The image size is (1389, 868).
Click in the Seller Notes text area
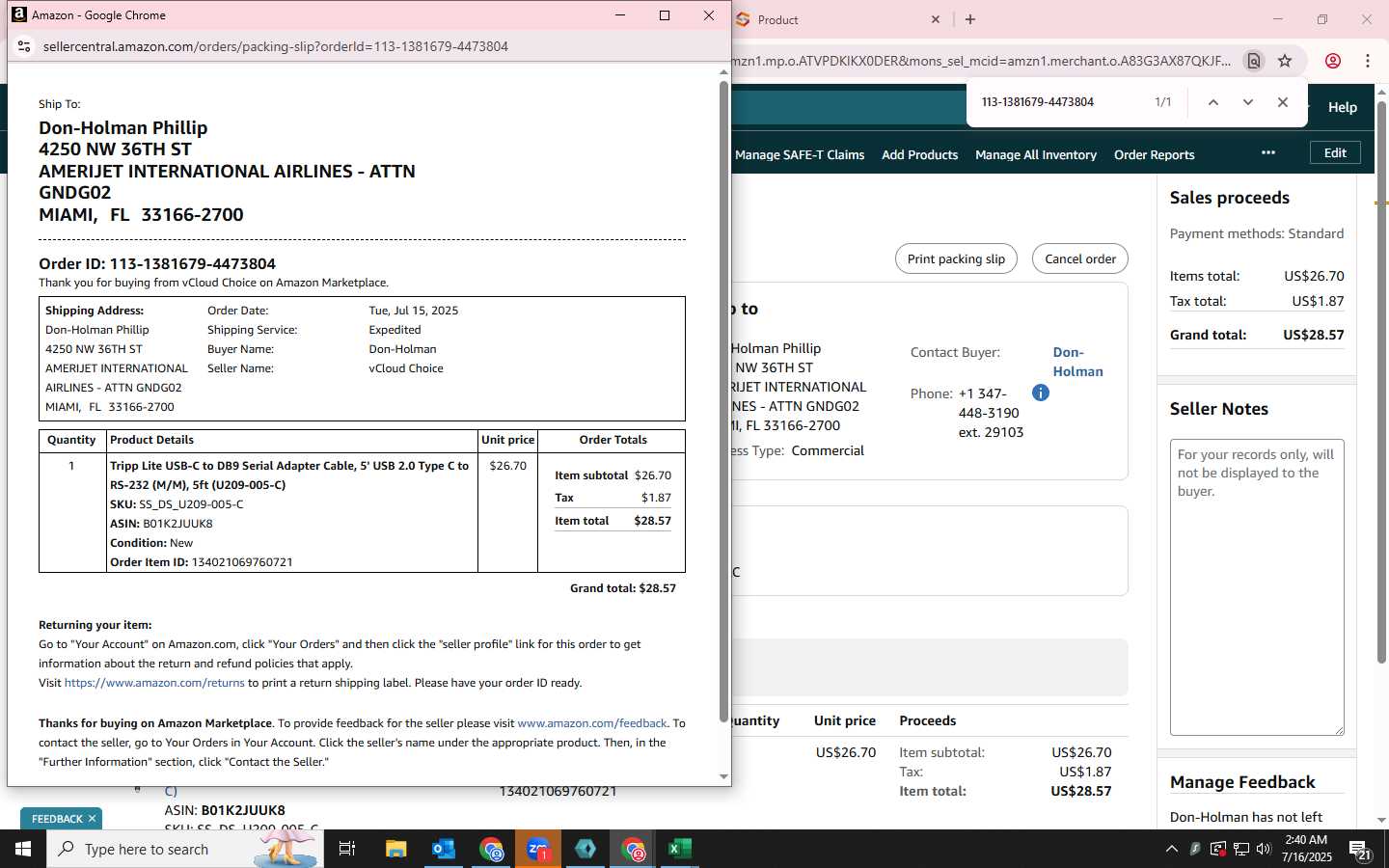[1257, 587]
